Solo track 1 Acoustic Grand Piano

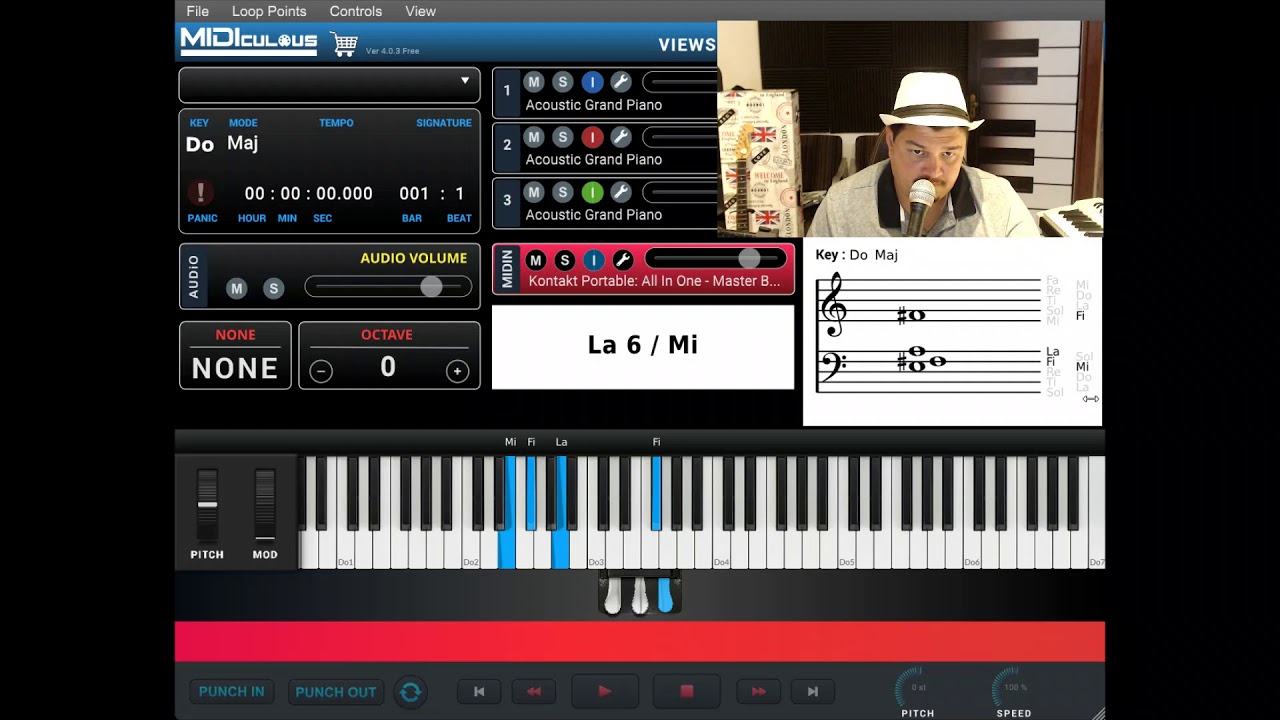pos(563,82)
